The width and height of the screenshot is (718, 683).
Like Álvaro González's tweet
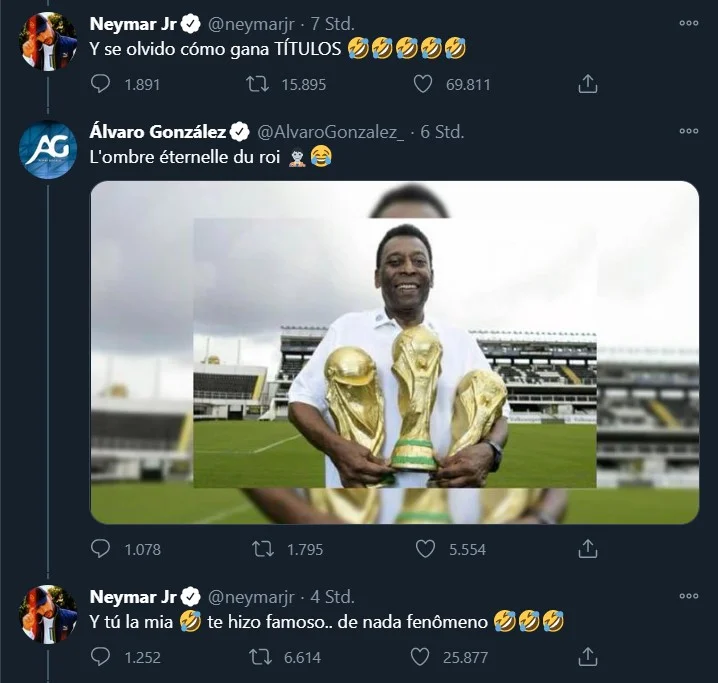pos(425,549)
